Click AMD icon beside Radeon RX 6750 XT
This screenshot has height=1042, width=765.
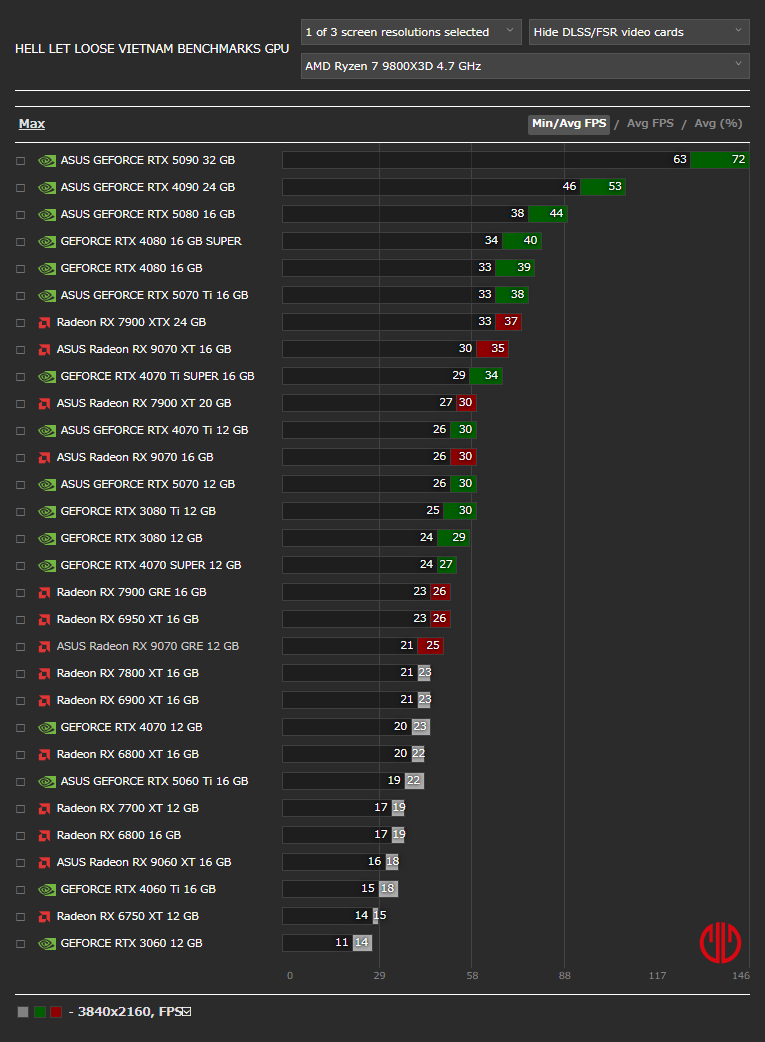45,917
